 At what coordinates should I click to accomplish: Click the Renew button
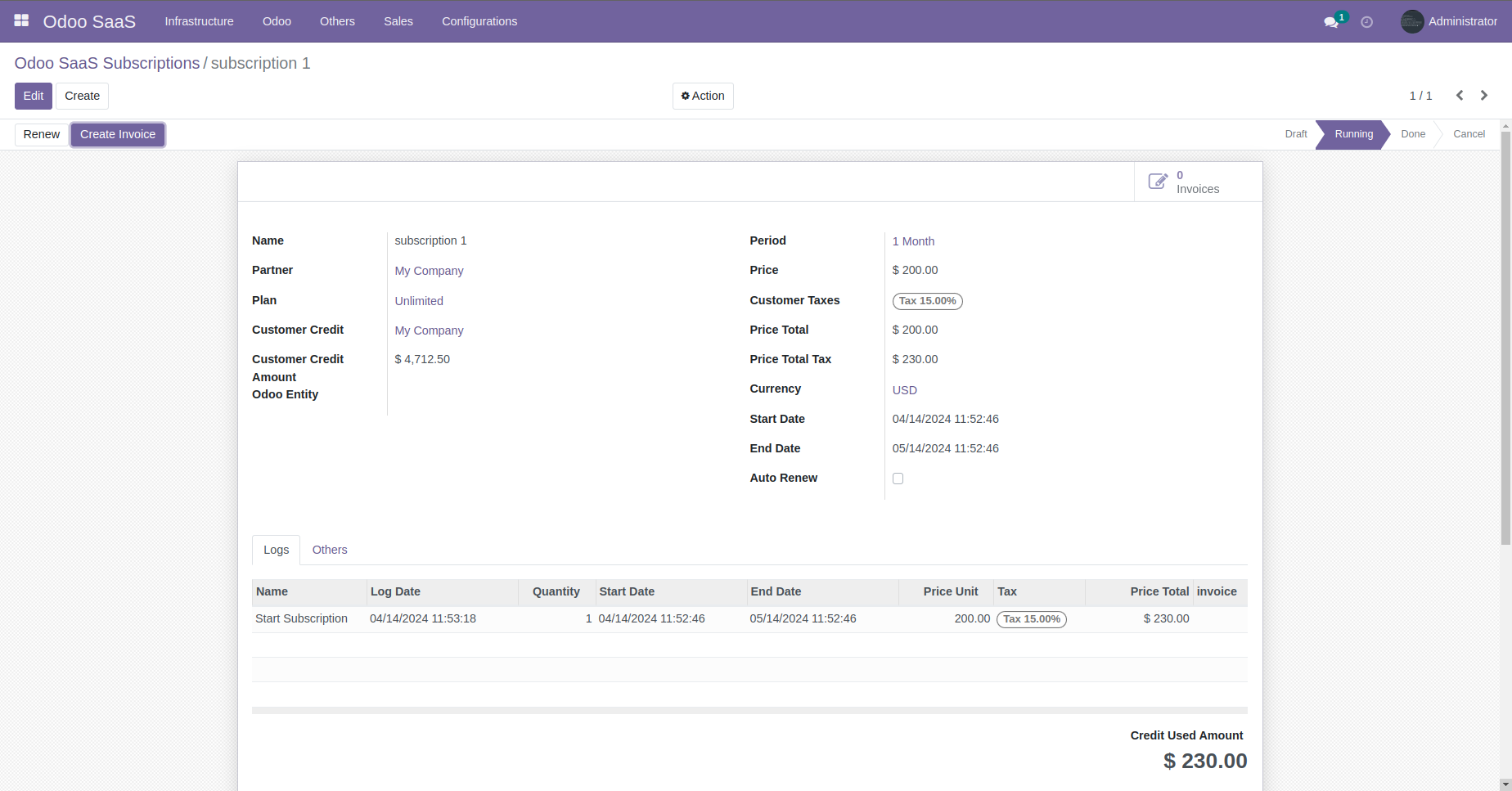pos(41,134)
